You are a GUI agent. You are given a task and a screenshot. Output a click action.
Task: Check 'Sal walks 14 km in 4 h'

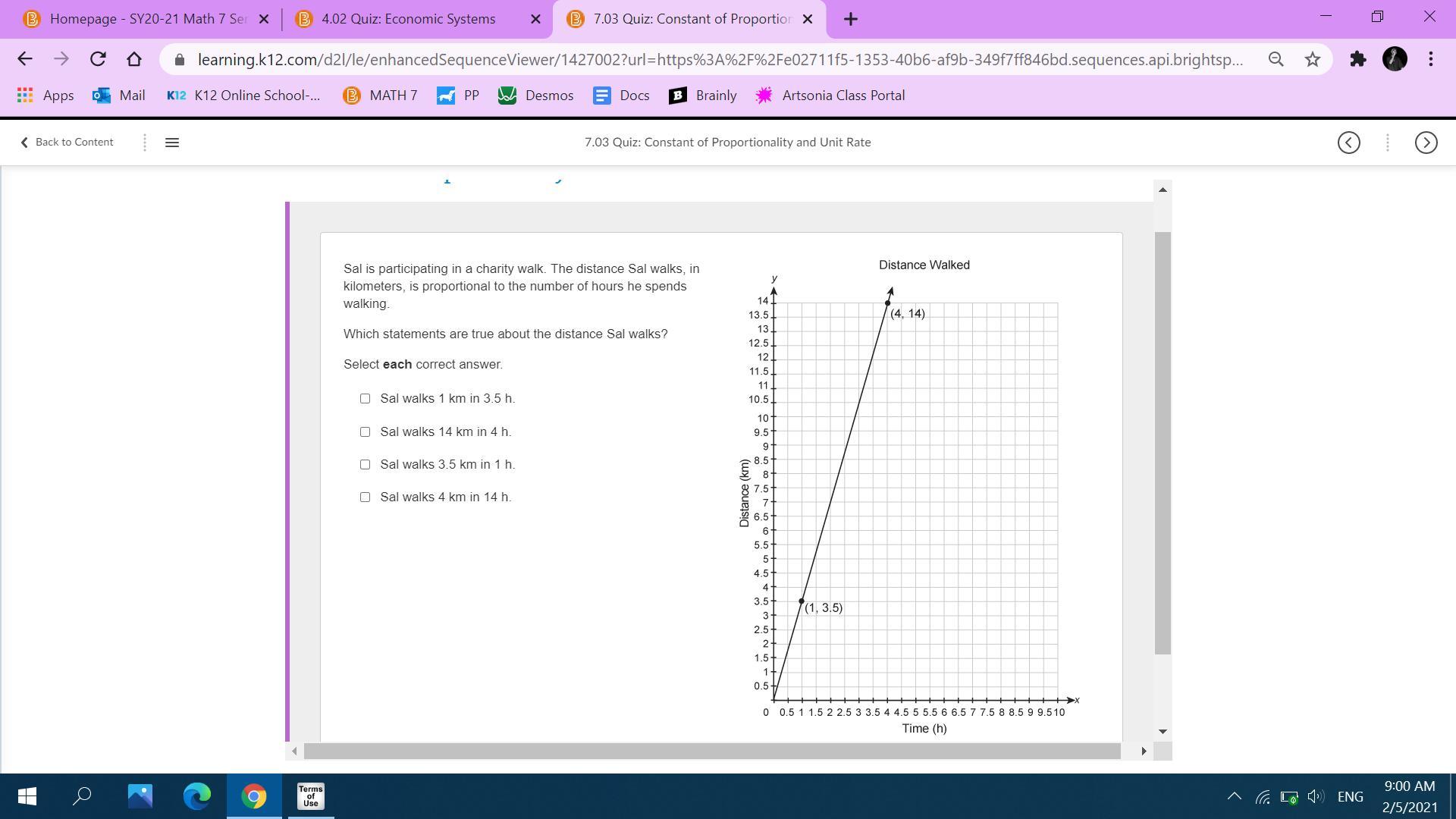point(365,431)
